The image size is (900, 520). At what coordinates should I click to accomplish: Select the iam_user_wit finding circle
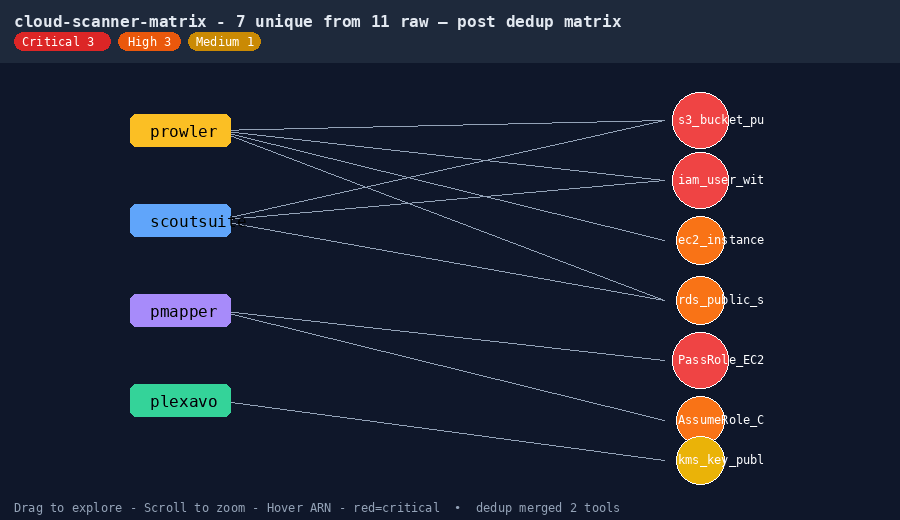pyautogui.click(x=700, y=180)
